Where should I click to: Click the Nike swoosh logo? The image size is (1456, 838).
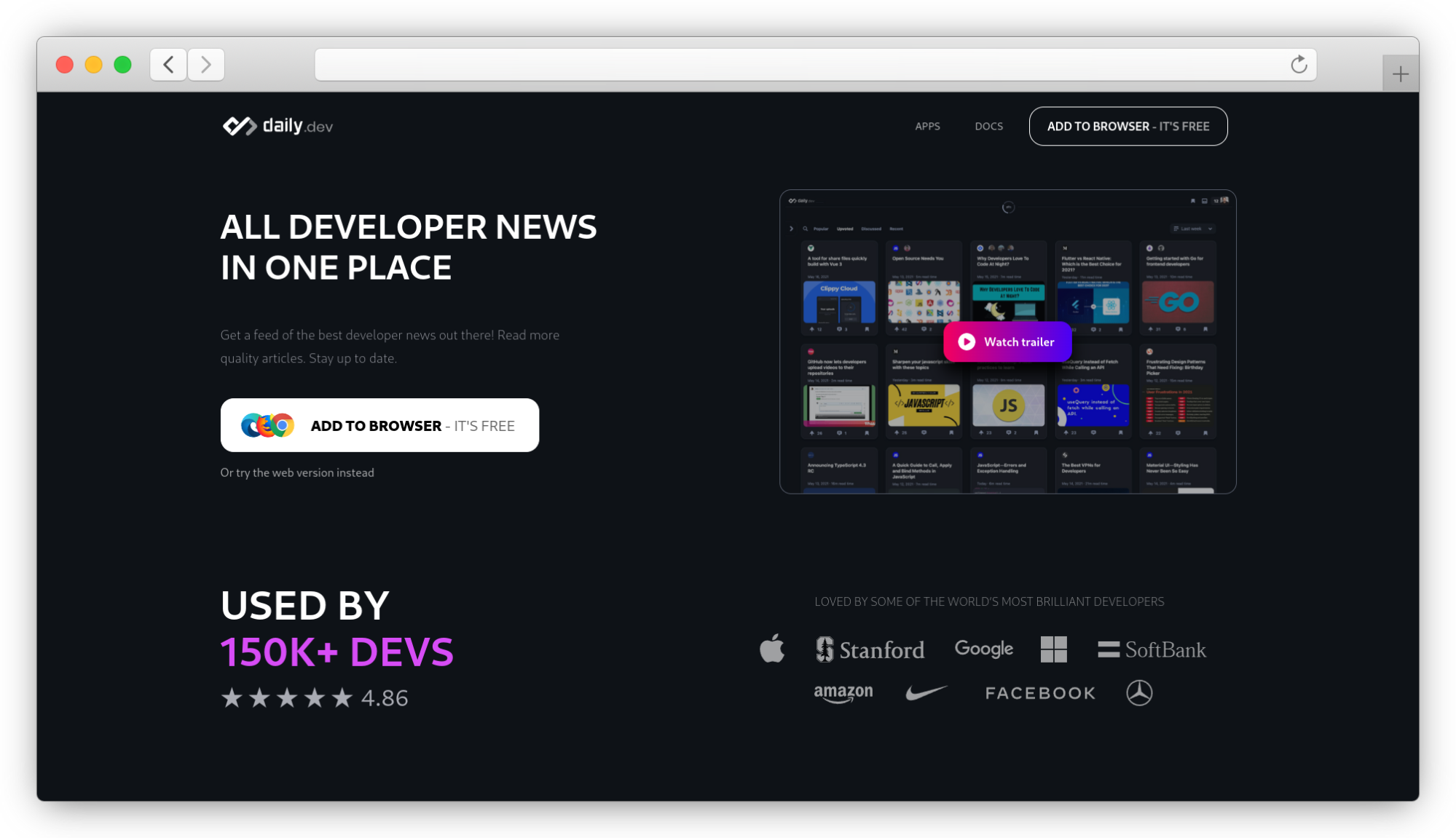click(926, 692)
